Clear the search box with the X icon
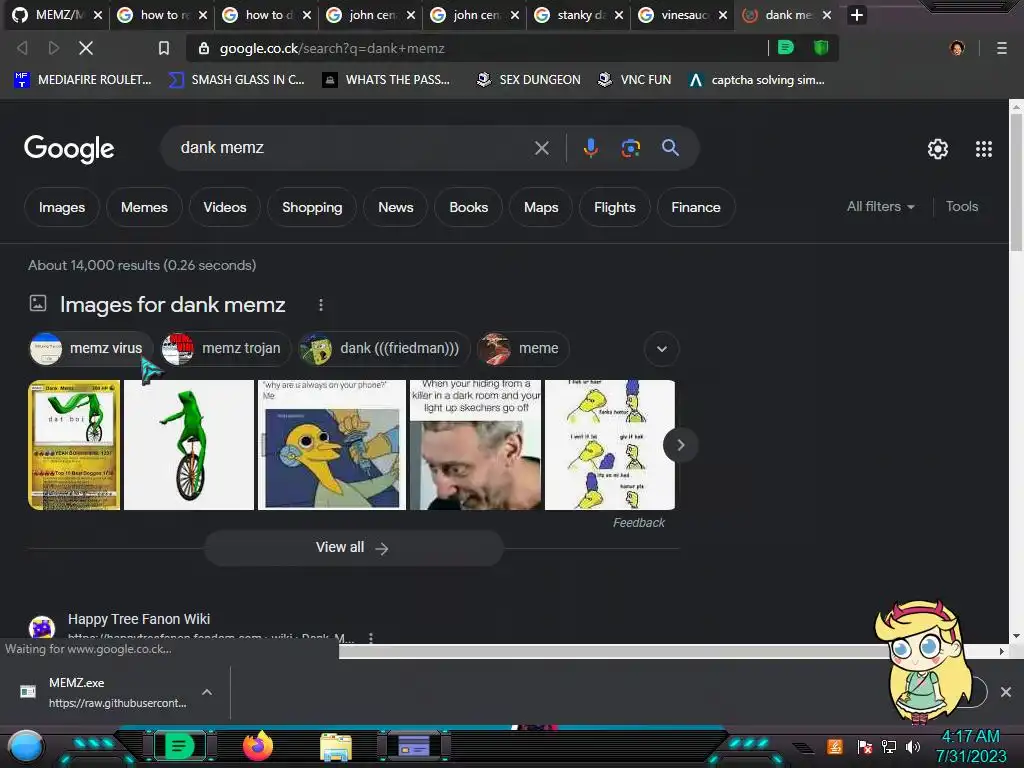Screen dimensions: 1024x768 click(x=541, y=148)
